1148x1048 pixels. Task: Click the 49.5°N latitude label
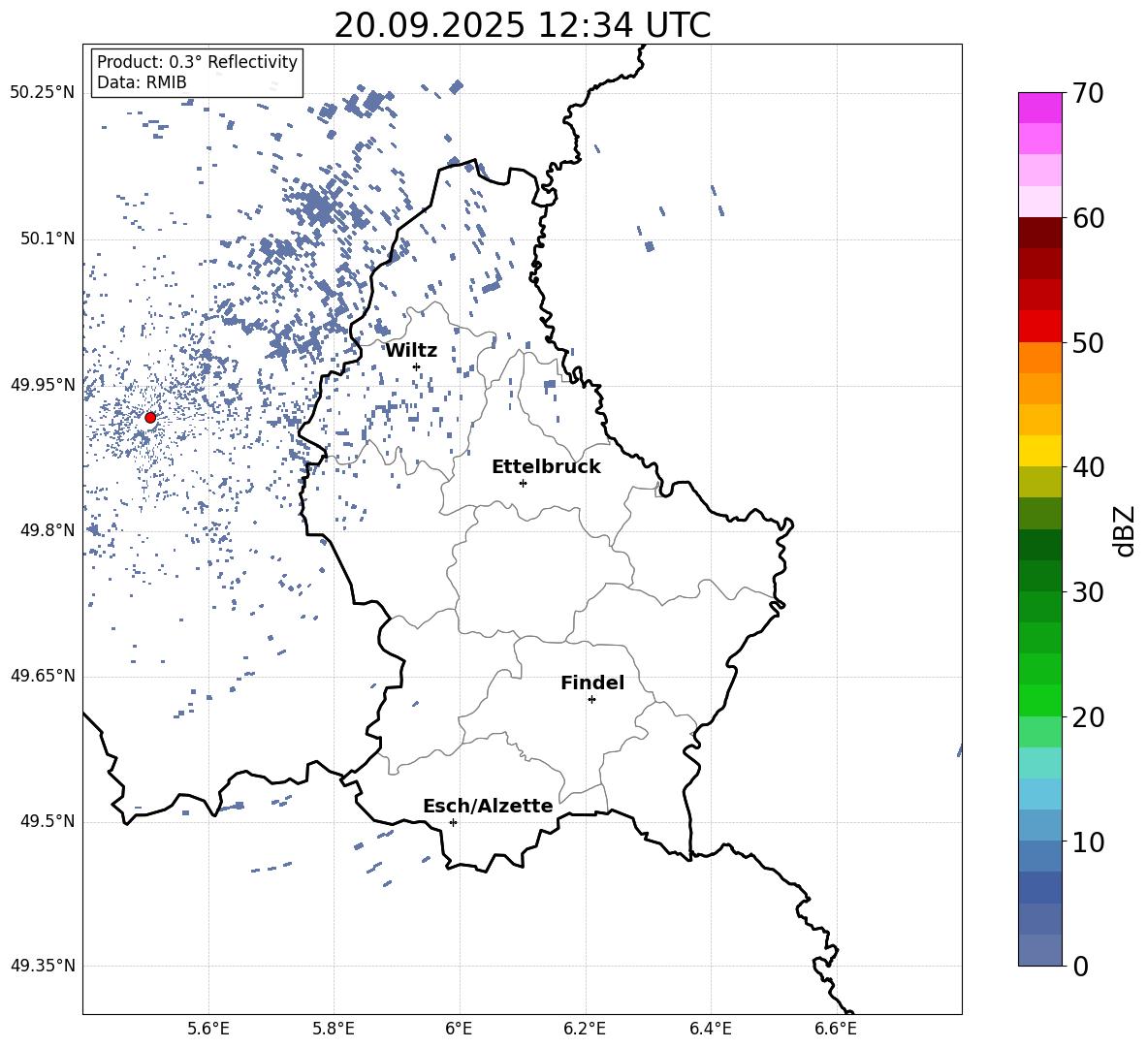tap(48, 822)
